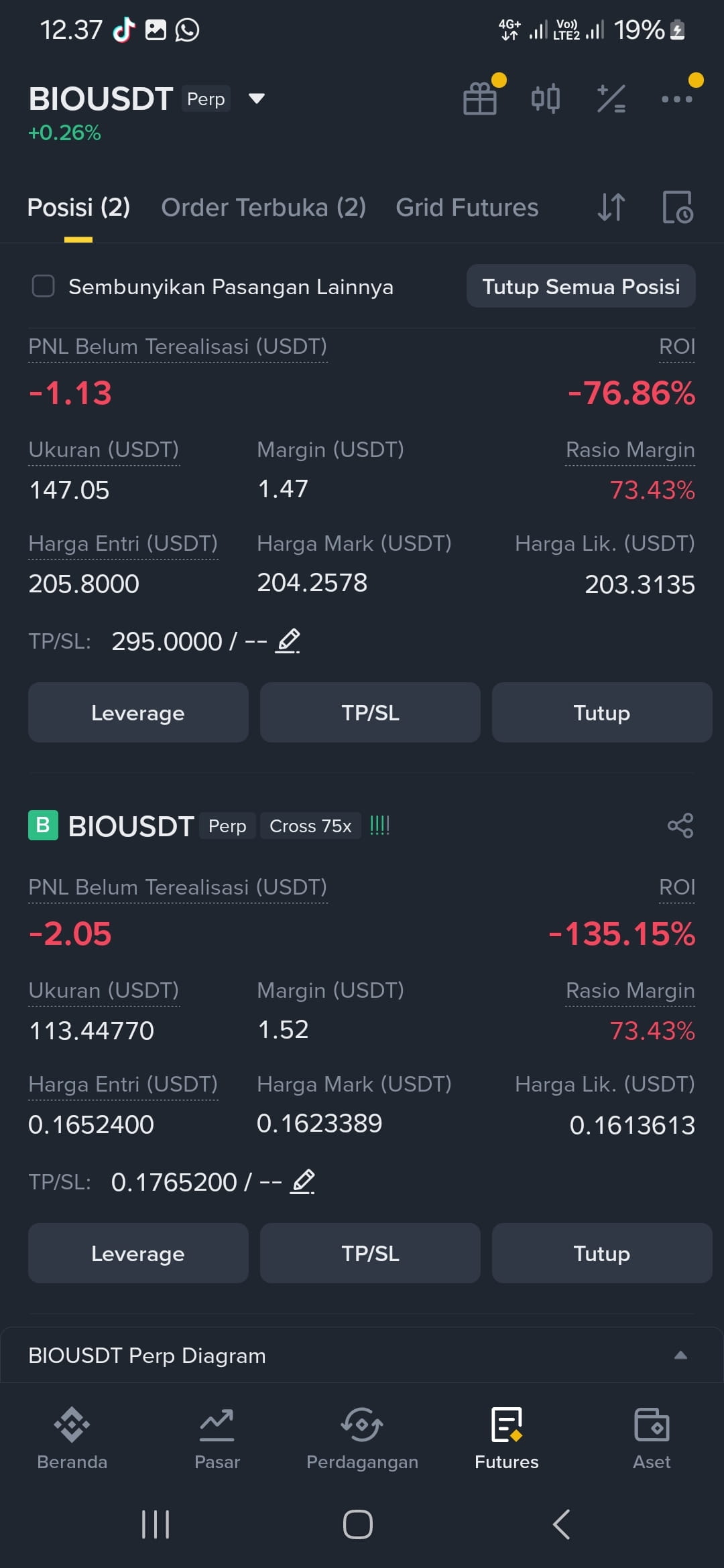724x1568 pixels.
Task: Tap Tutup on the first position
Action: tap(602, 712)
